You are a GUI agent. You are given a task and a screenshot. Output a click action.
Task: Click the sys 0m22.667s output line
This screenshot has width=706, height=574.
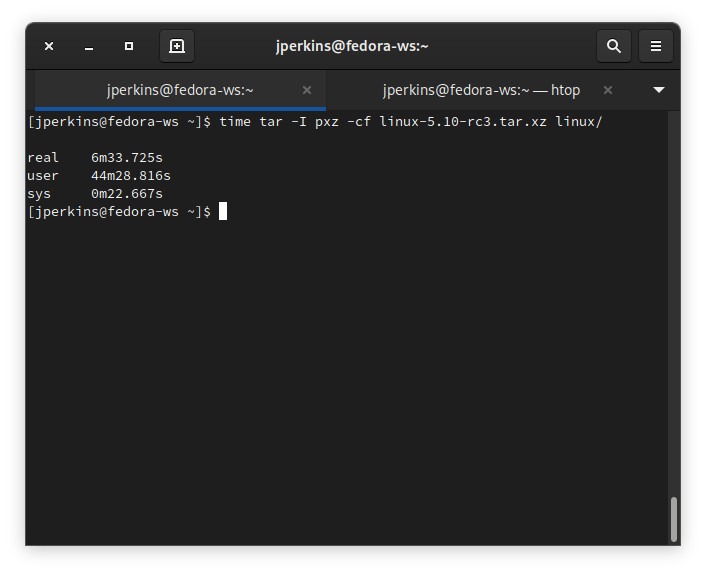click(x=95, y=194)
